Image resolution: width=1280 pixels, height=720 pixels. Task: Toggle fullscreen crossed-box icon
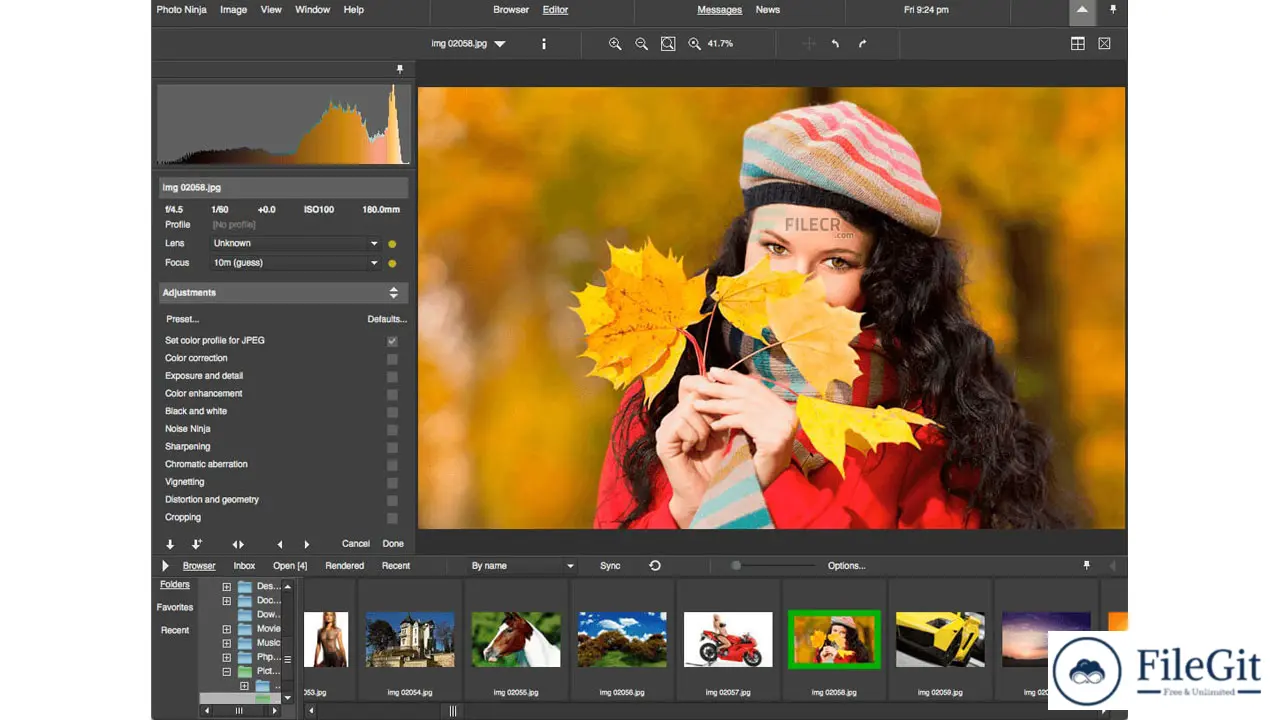(x=1104, y=44)
